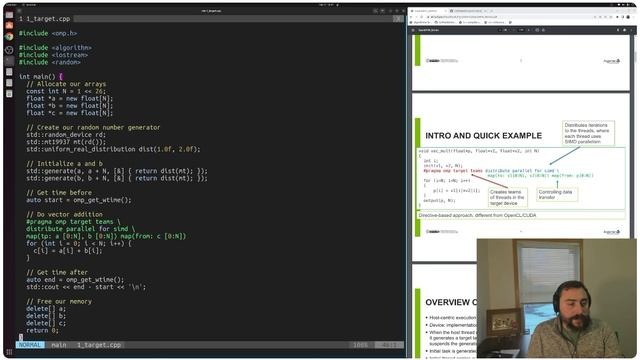Open Google Chrome from the Ubuntu dock
This screenshot has width=640, height=360.
tap(9, 36)
